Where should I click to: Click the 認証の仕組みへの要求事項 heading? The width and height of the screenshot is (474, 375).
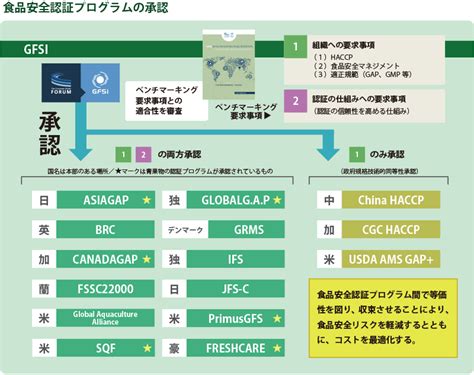point(359,99)
